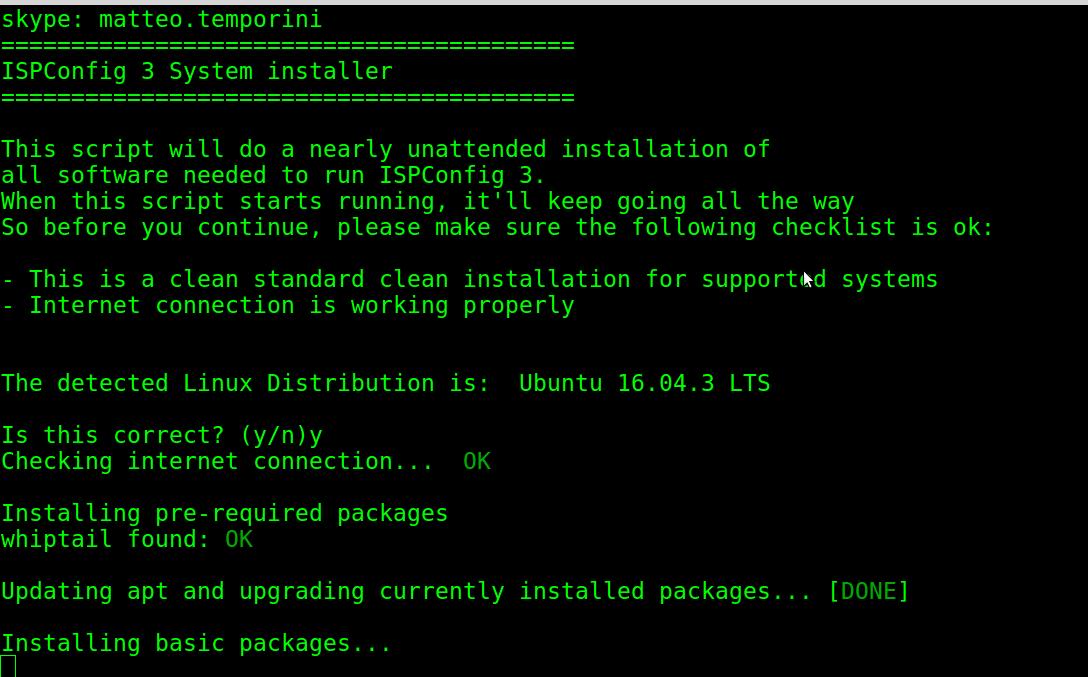This screenshot has height=677, width=1088.
Task: Click the 'So before you continue' checklist line
Action: point(498,228)
